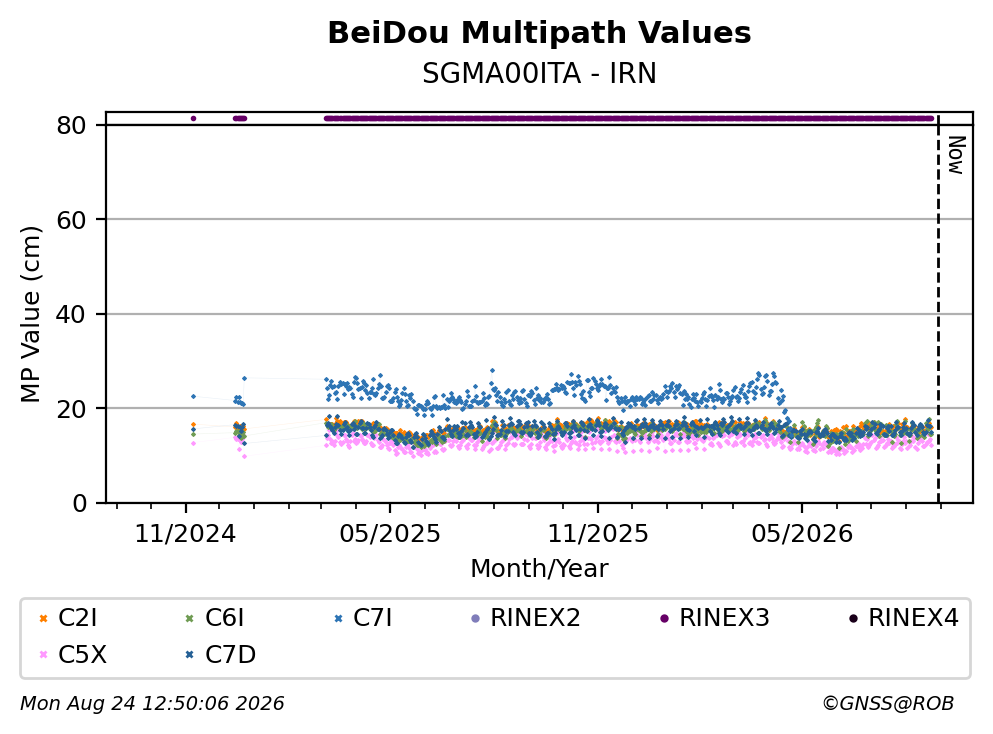
Task: Click the C7I blue legend marker
Action: tap(338, 619)
